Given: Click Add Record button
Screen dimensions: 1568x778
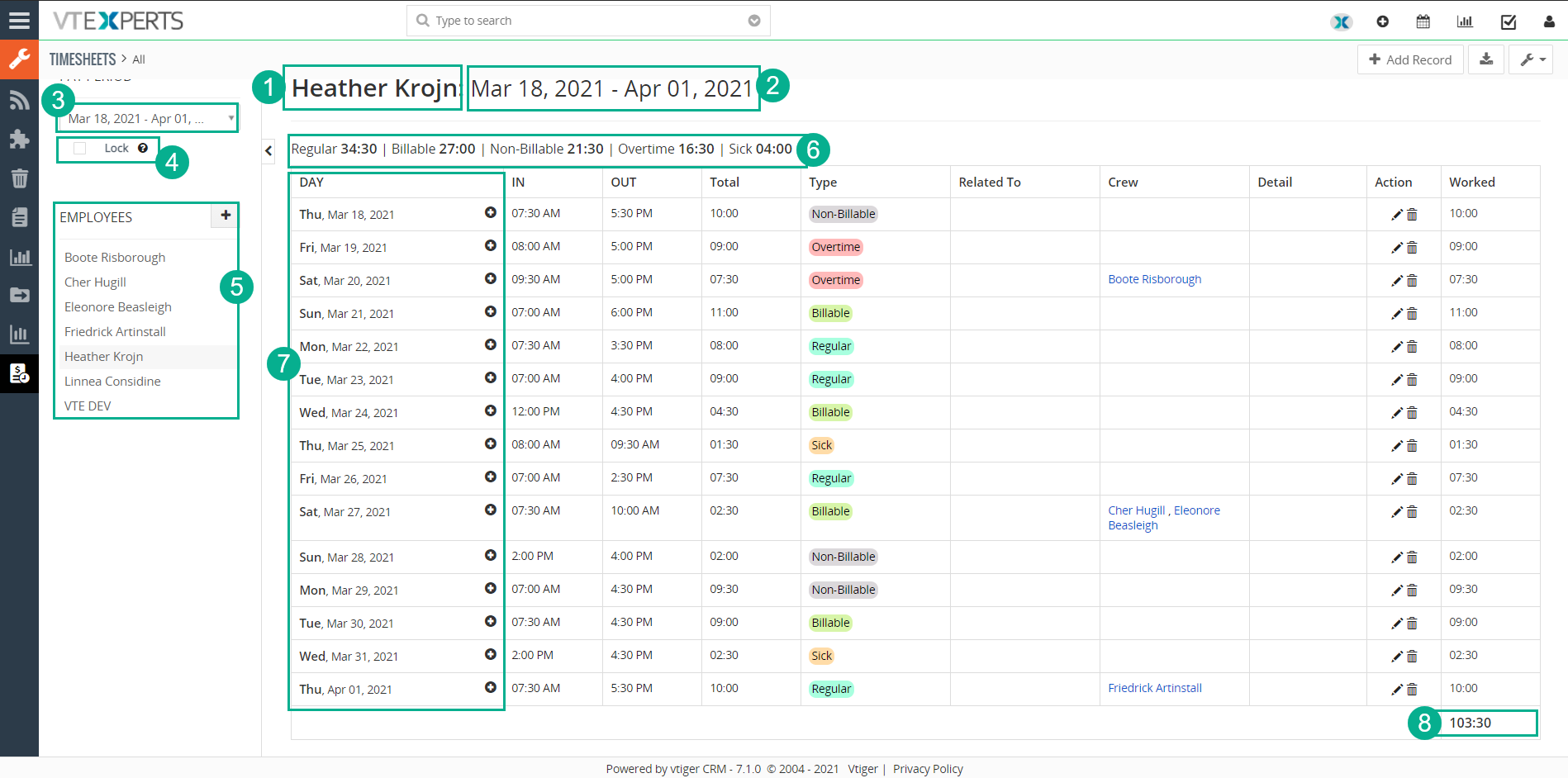Looking at the screenshot, I should [1410, 59].
